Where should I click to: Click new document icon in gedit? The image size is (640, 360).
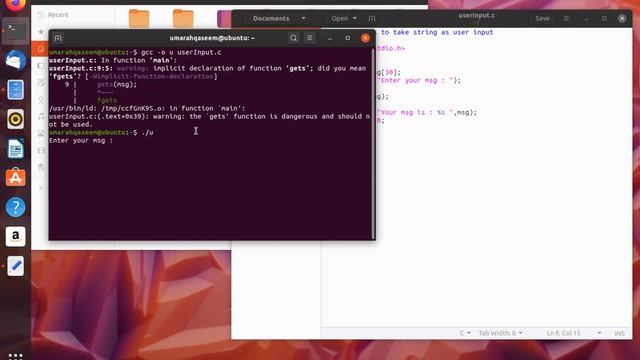pos(371,18)
